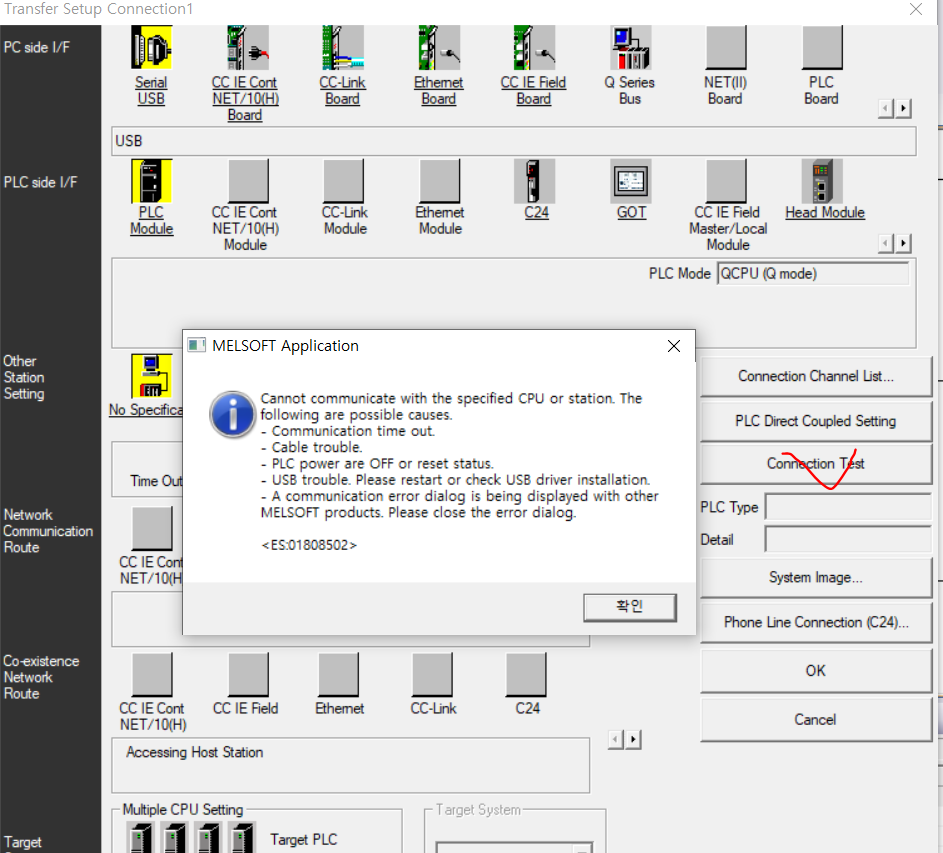The image size is (943, 853).
Task: Click the USB setting text box
Action: coord(514,141)
